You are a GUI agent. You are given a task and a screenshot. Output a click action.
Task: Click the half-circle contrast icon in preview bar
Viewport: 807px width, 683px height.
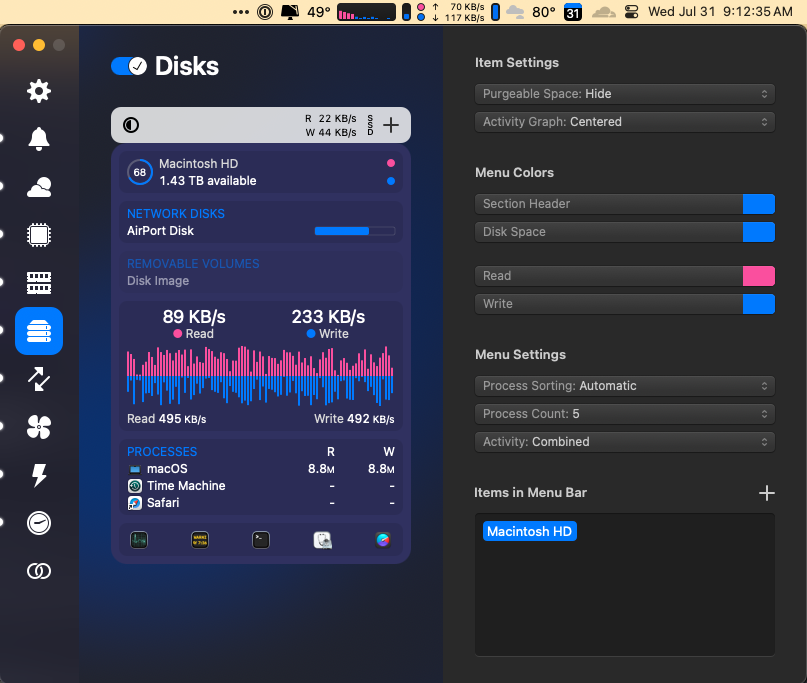pyautogui.click(x=131, y=125)
